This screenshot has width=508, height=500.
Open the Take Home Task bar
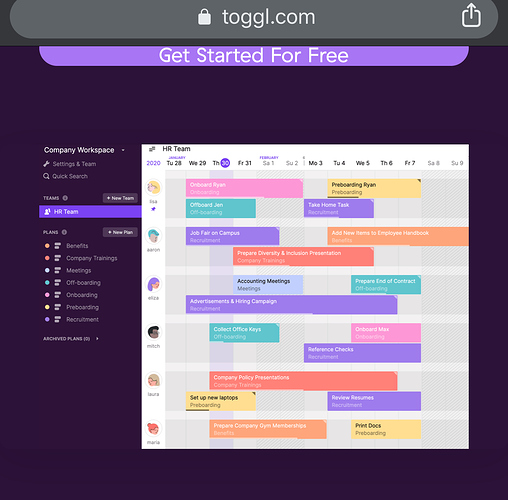(x=339, y=208)
